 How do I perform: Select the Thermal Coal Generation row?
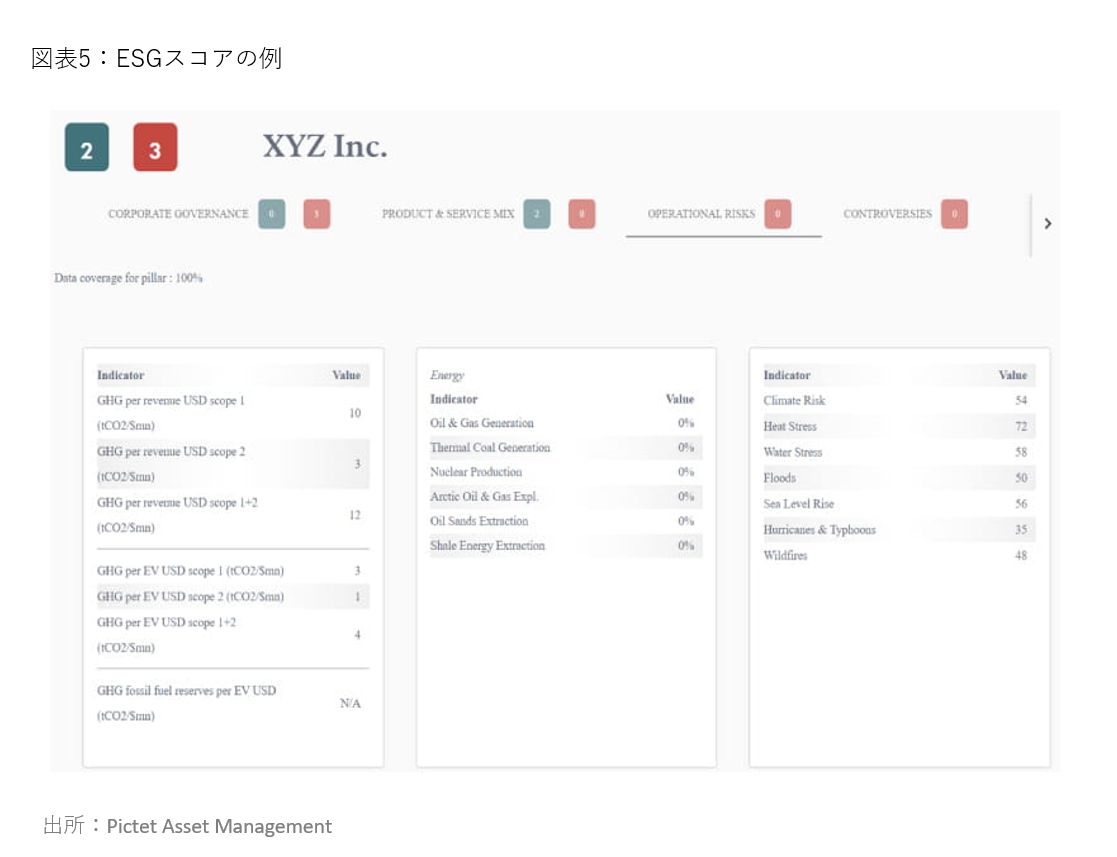pyautogui.click(x=565, y=448)
